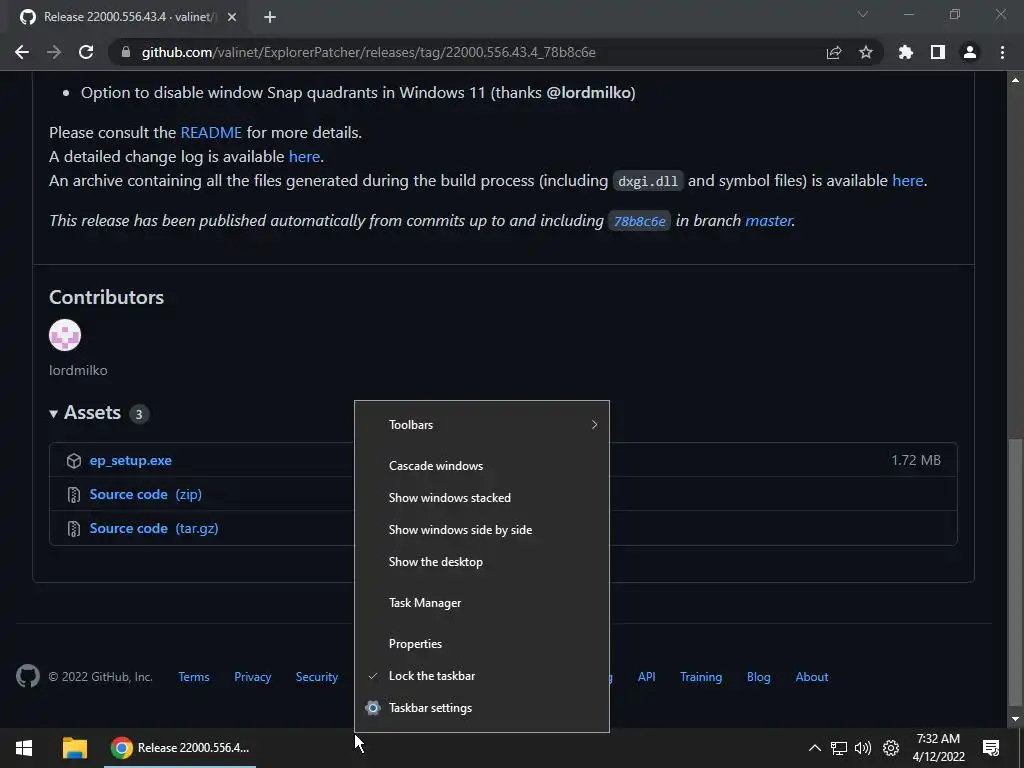Choose Cascade windows from context menu
The height and width of the screenshot is (768, 1024).
point(482,466)
